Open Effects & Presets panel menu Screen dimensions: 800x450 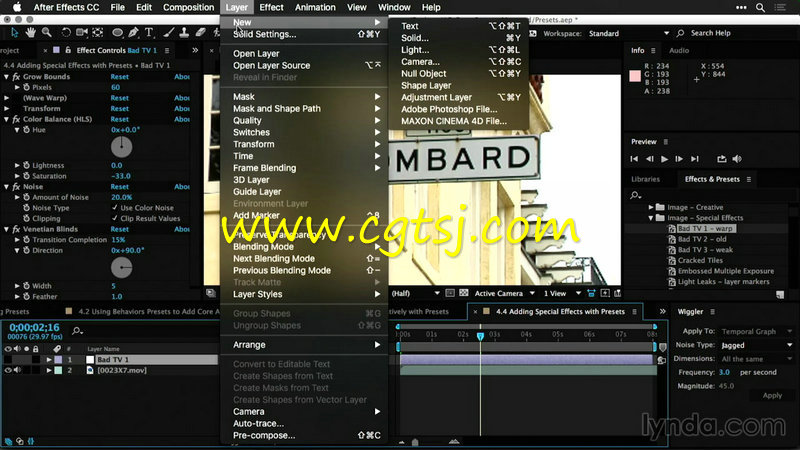point(748,179)
